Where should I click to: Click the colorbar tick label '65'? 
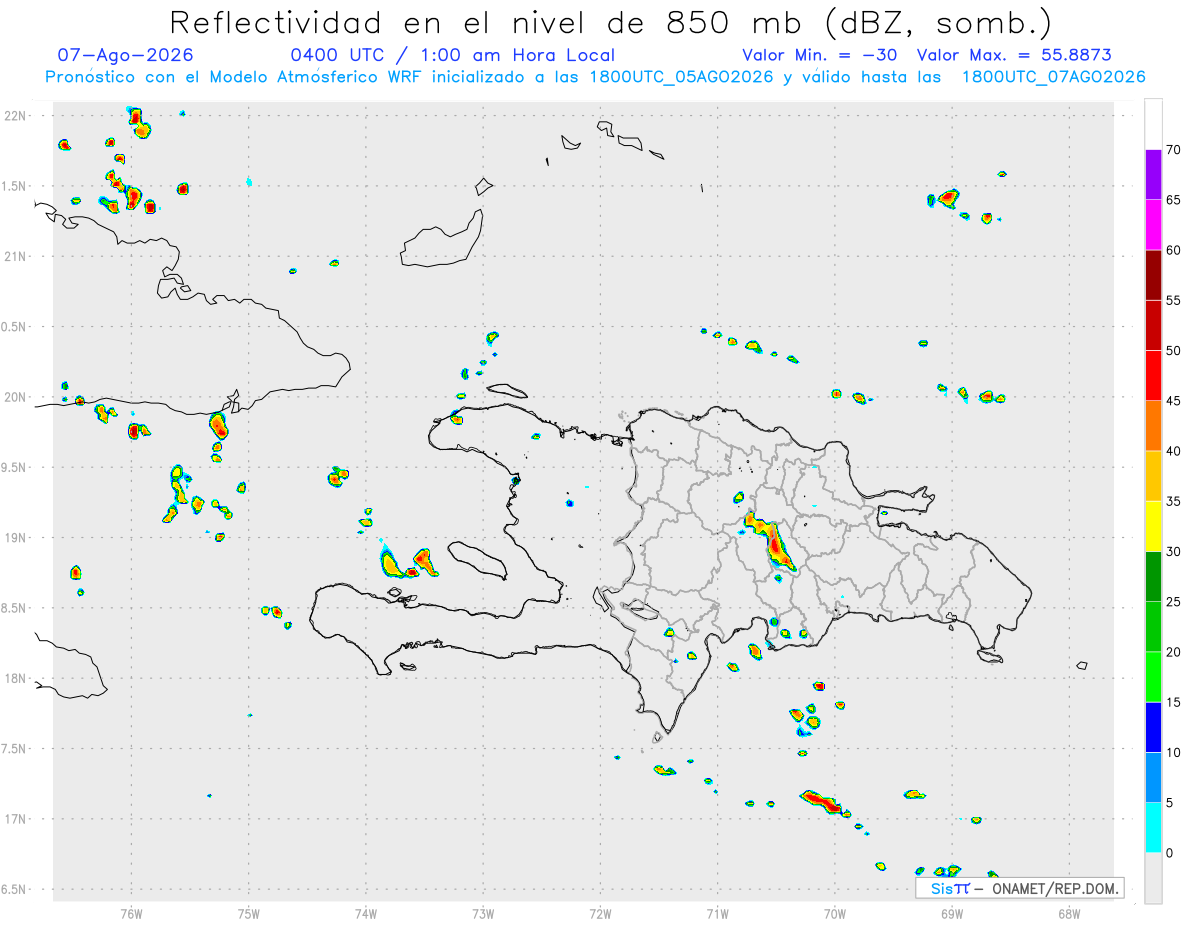pyautogui.click(x=1173, y=200)
